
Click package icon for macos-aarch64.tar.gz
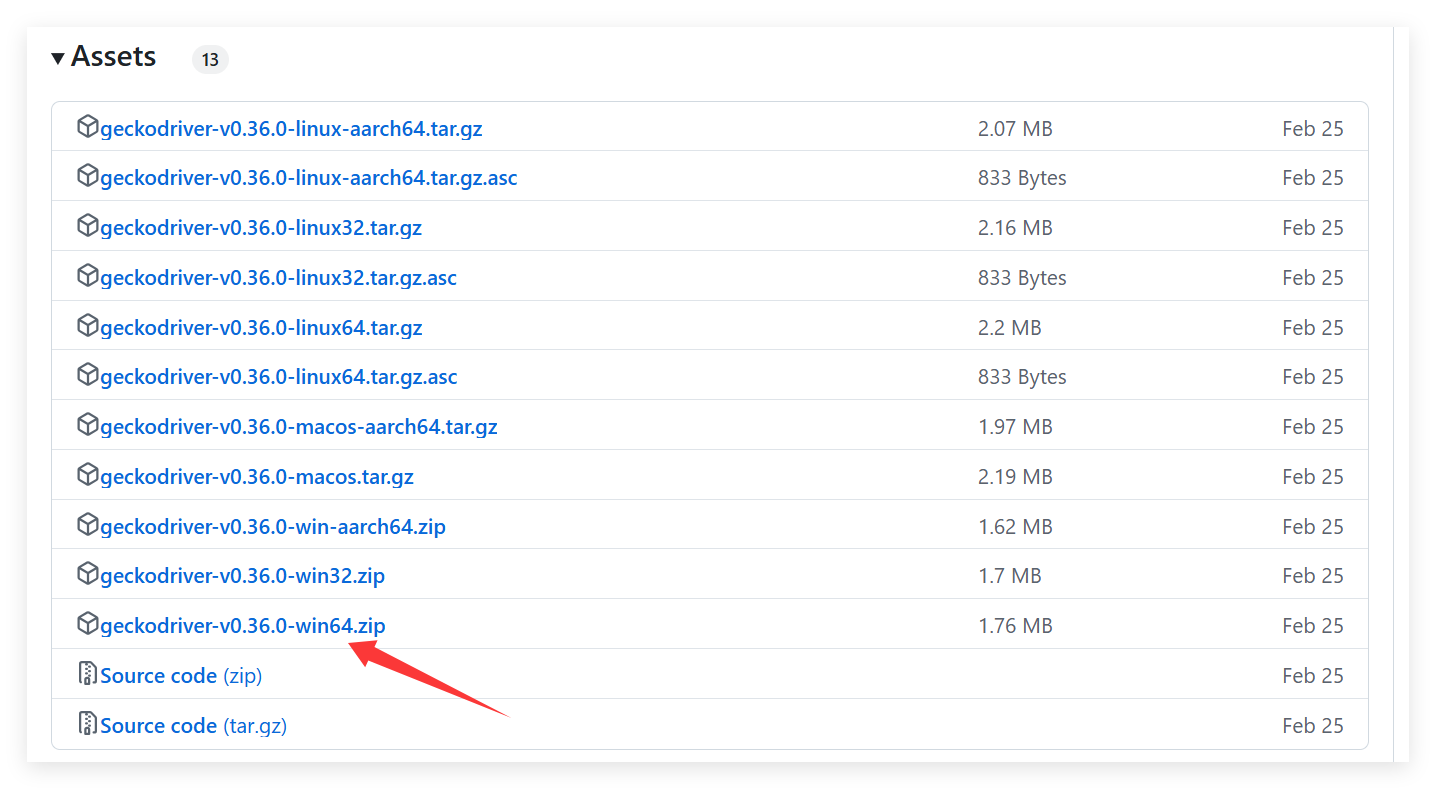pos(88,426)
